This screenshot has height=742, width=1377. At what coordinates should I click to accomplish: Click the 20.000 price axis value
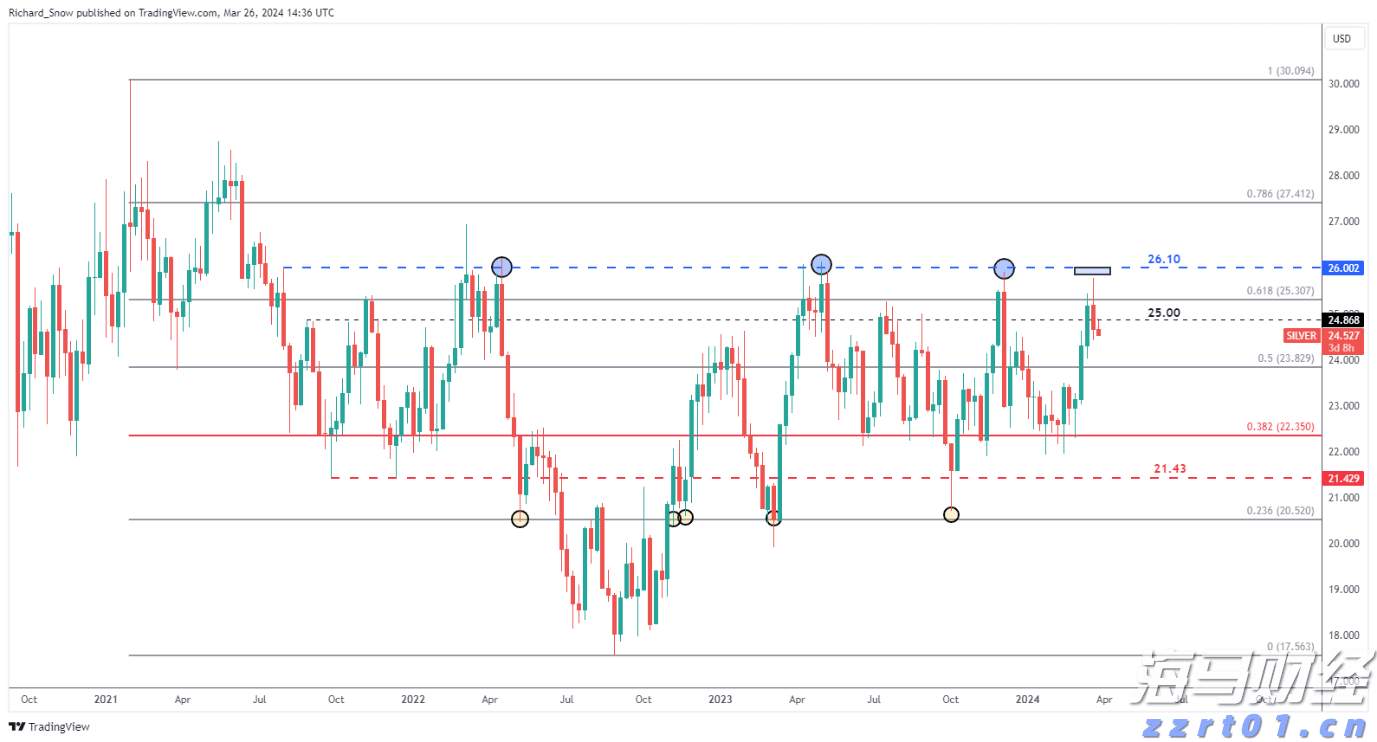[1343, 544]
